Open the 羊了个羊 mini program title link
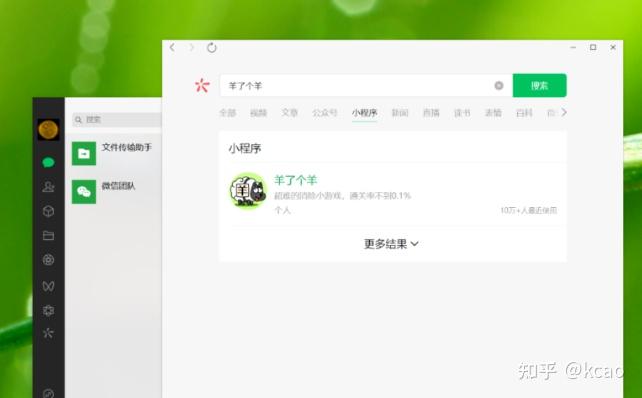 [296, 180]
